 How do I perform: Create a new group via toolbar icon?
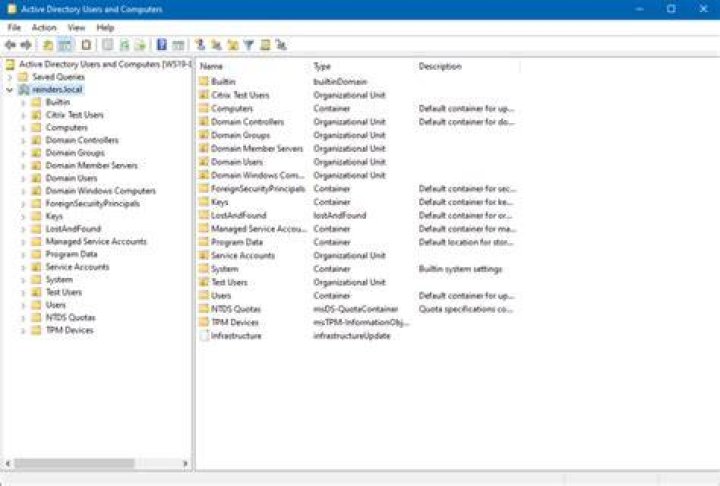click(216, 45)
